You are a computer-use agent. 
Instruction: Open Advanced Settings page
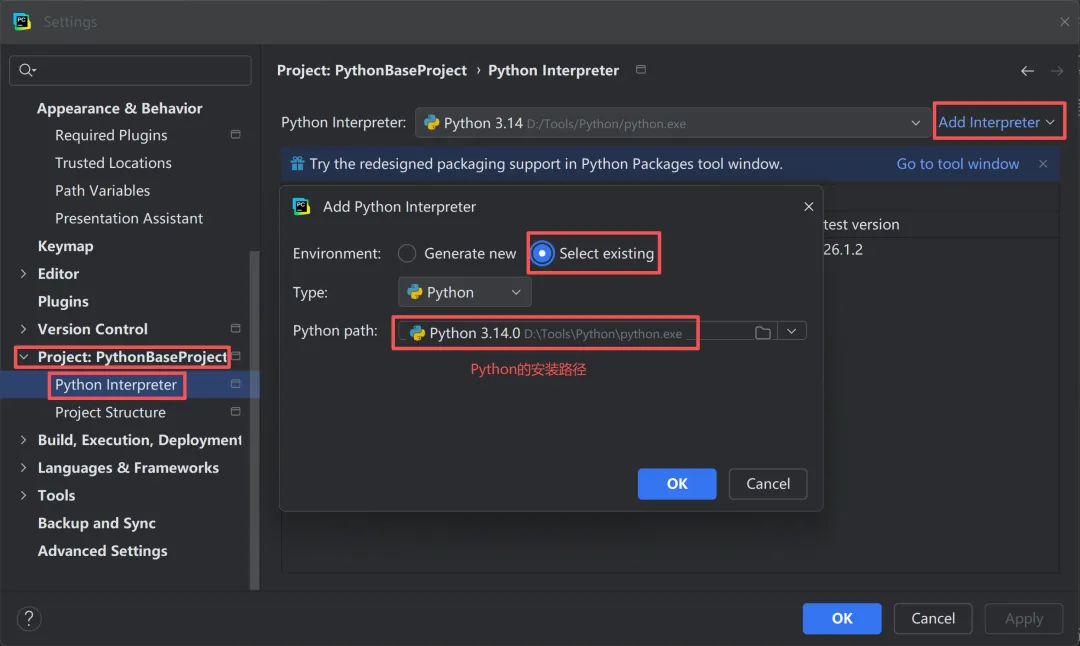[x=102, y=550]
